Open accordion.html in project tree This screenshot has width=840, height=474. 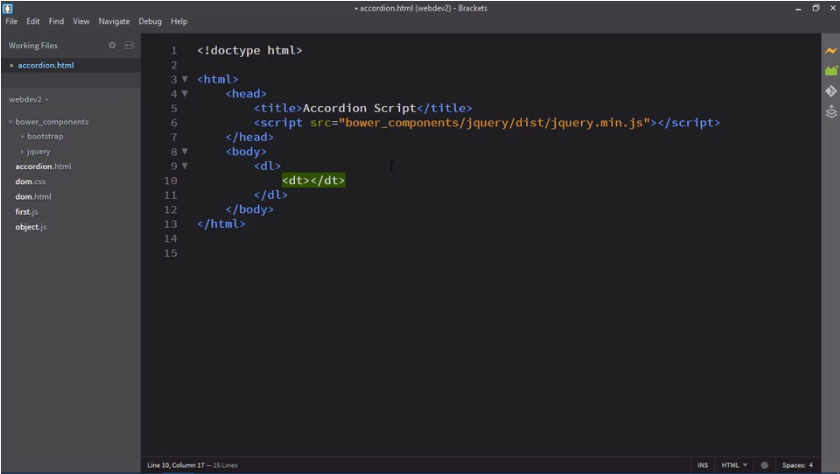(43, 167)
